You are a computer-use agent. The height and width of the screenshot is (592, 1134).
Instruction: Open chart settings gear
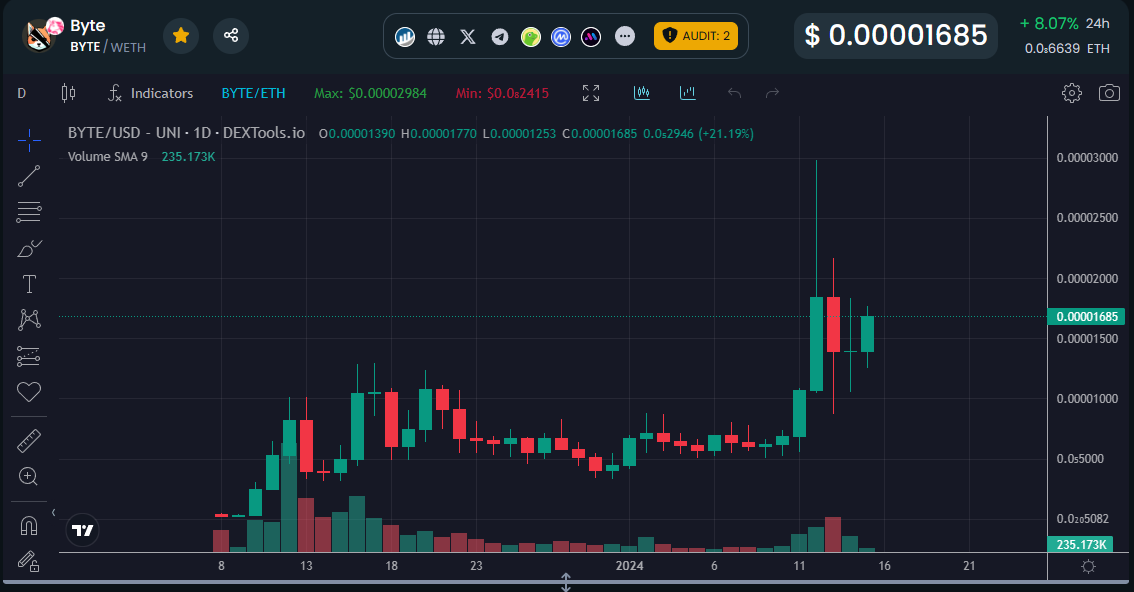pos(1072,93)
